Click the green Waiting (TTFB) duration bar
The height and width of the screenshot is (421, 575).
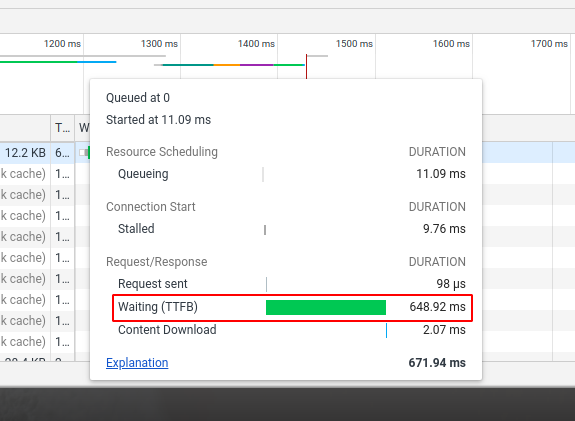(x=326, y=307)
